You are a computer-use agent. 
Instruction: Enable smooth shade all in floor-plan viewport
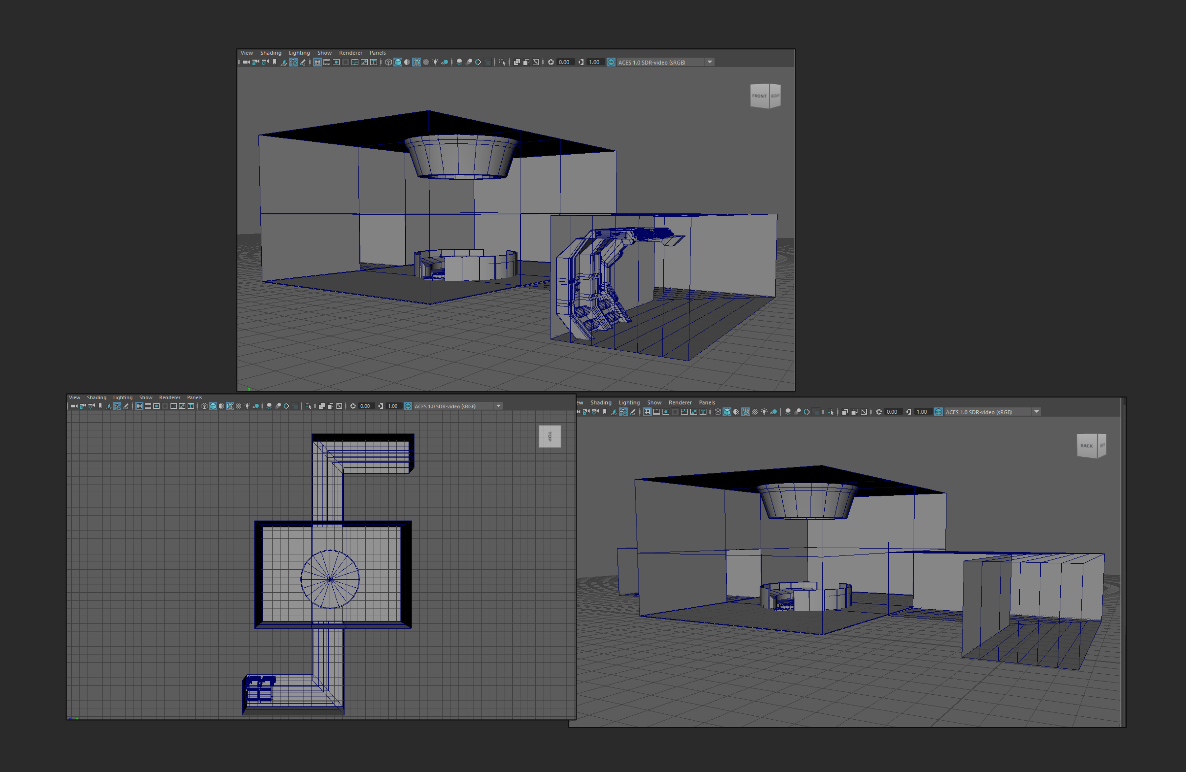click(x=212, y=406)
